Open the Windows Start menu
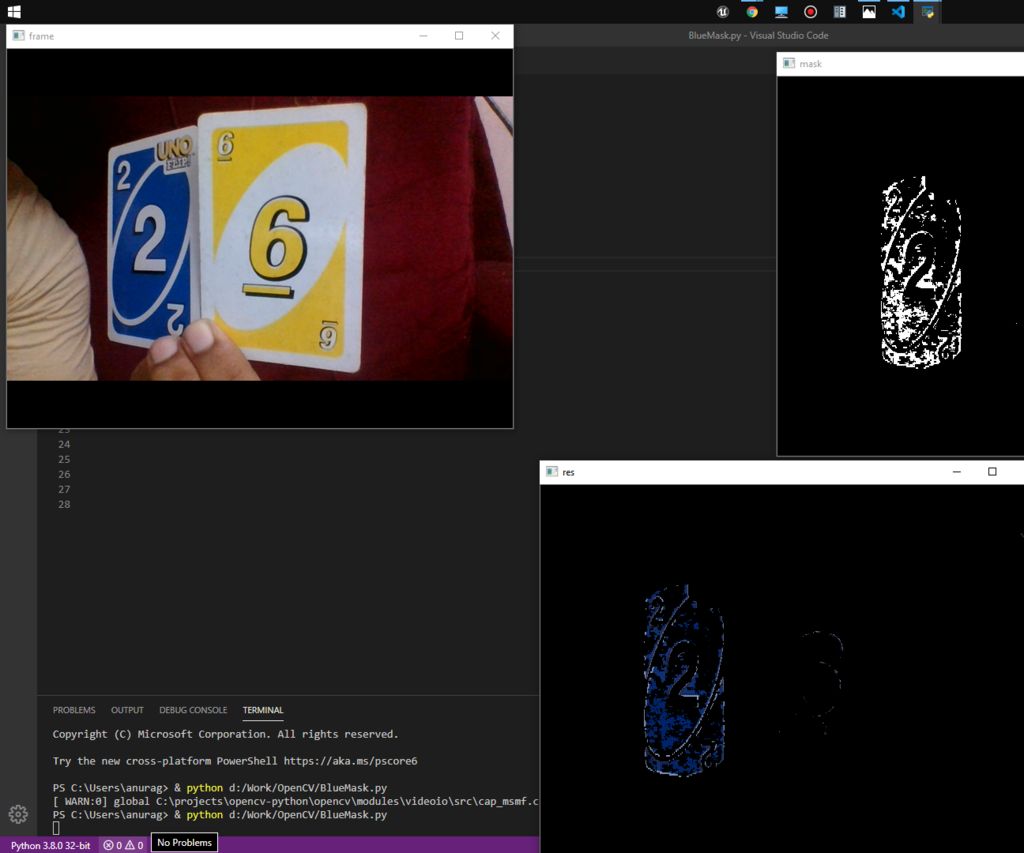The width and height of the screenshot is (1024, 853). (x=13, y=11)
